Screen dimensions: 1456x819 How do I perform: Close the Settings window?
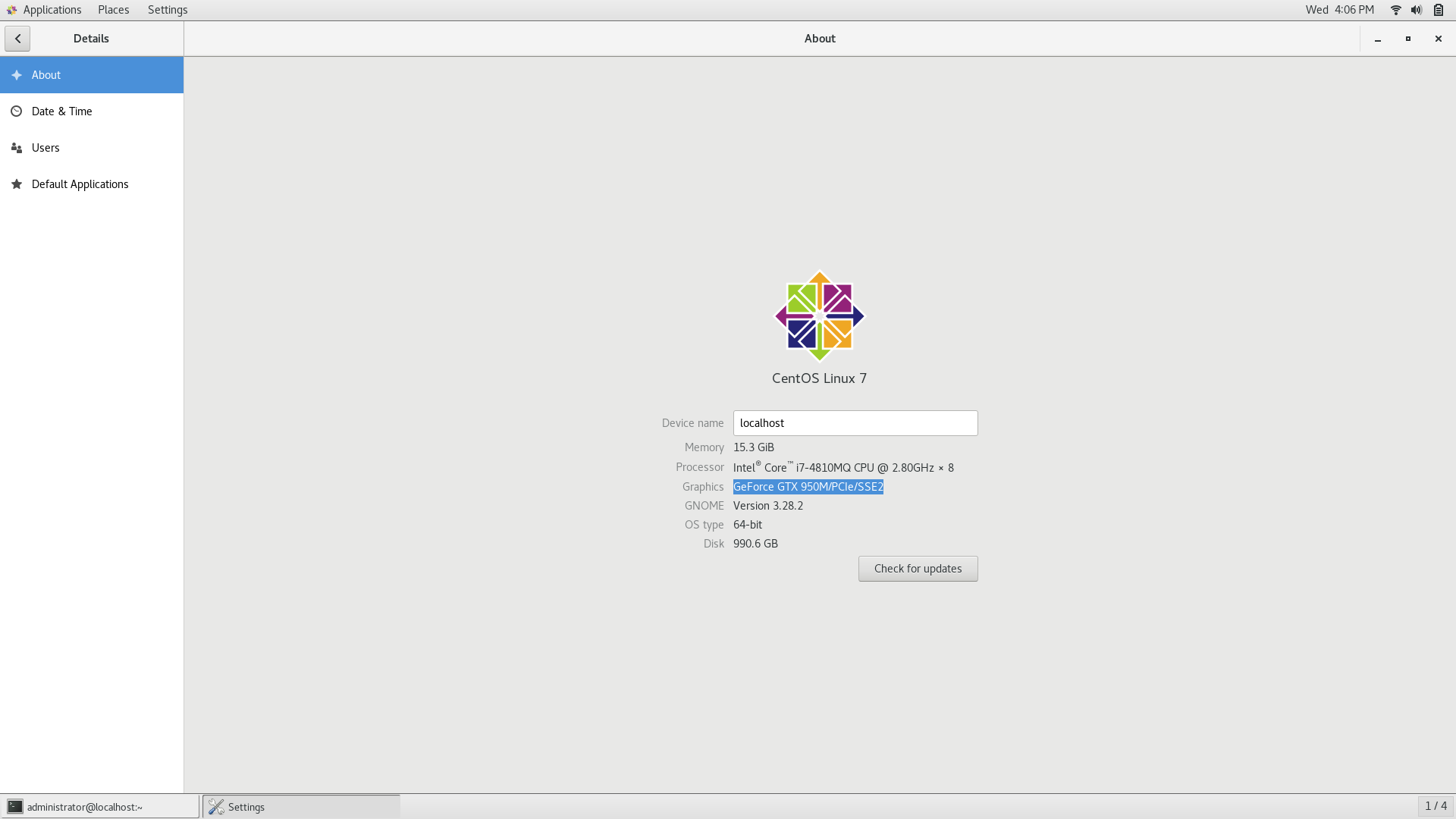point(1439,39)
